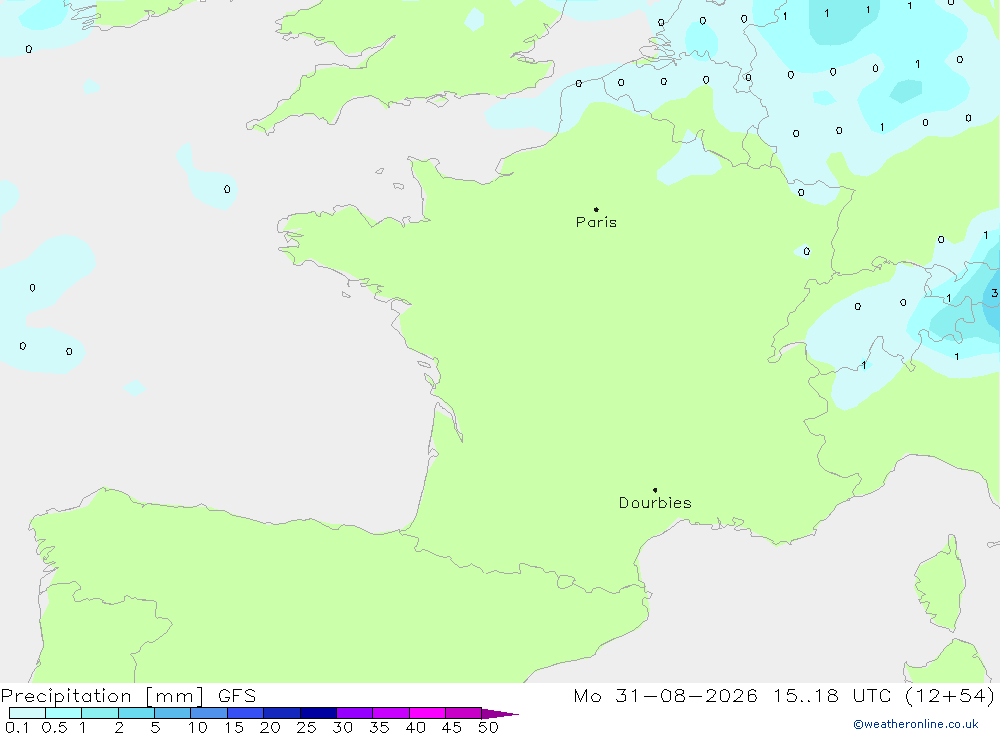Image resolution: width=1000 pixels, height=733 pixels.
Task: Select the lightest 0.1 mm legend swatch
Action: (x=27, y=713)
